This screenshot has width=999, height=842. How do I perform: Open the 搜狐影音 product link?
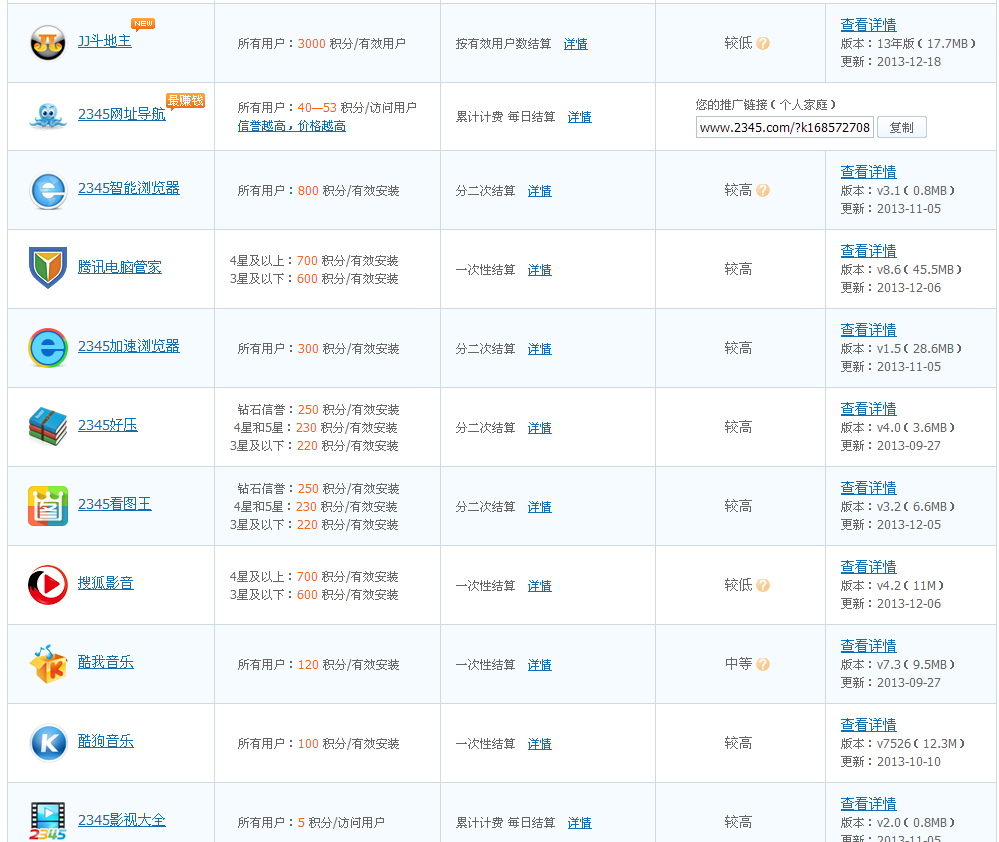106,583
